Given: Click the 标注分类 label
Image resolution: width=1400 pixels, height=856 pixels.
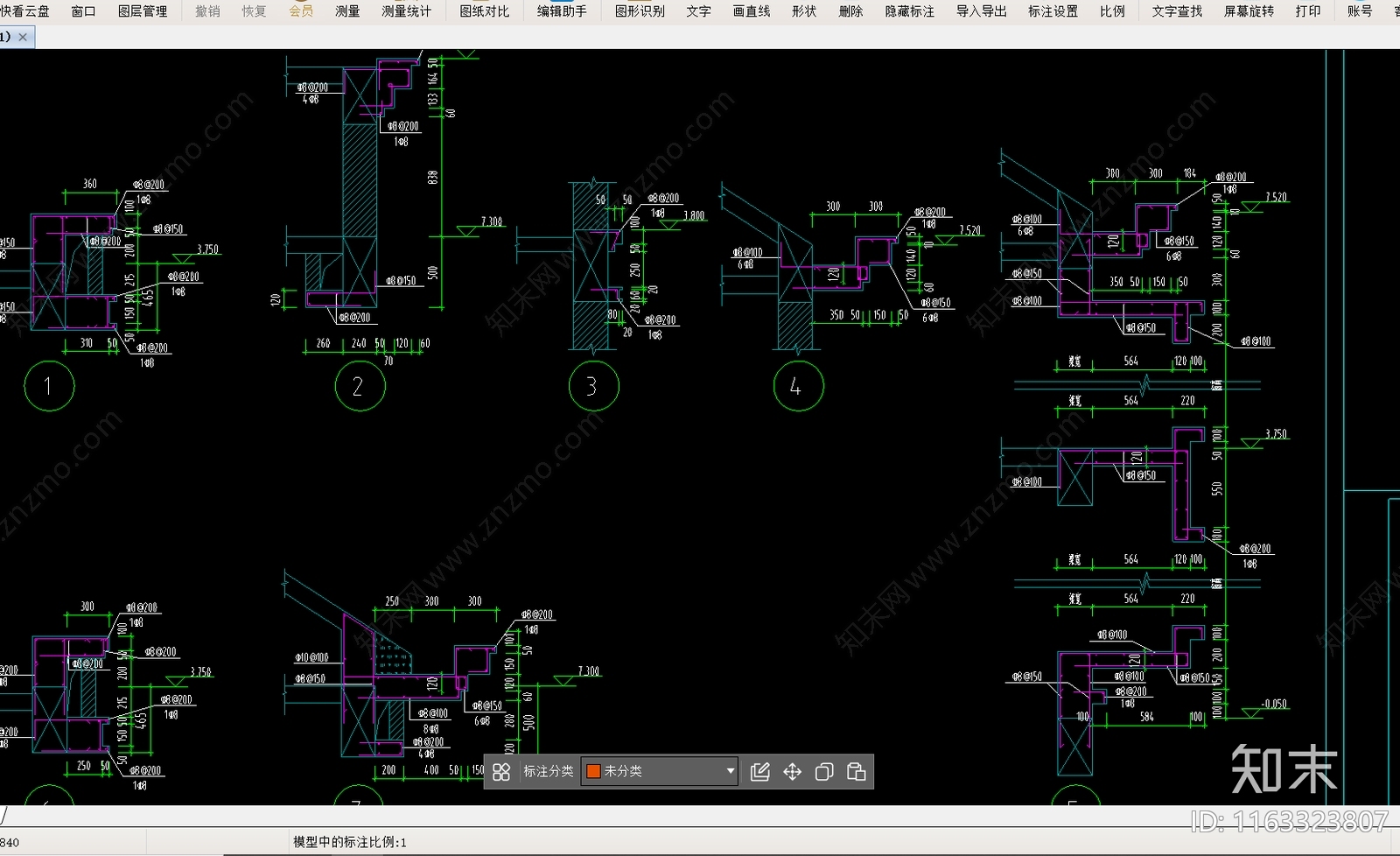Looking at the screenshot, I should point(549,771).
